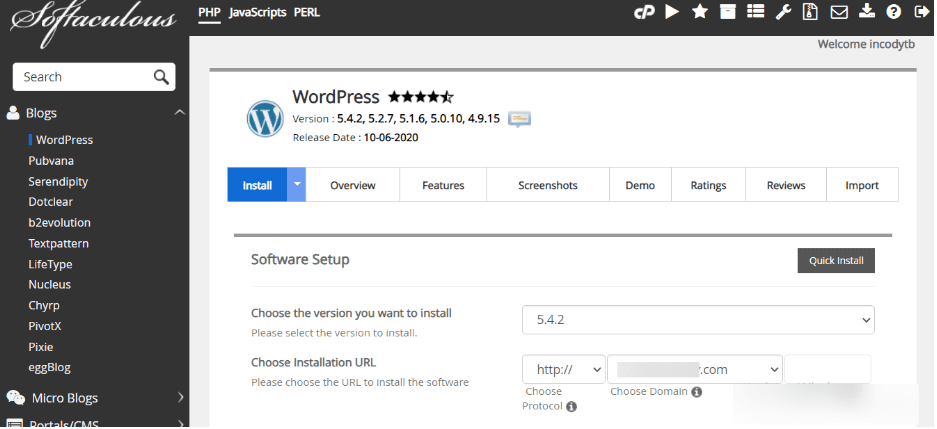Image resolution: width=937 pixels, height=429 pixels.
Task: Click the installation directory input field
Action: (828, 369)
